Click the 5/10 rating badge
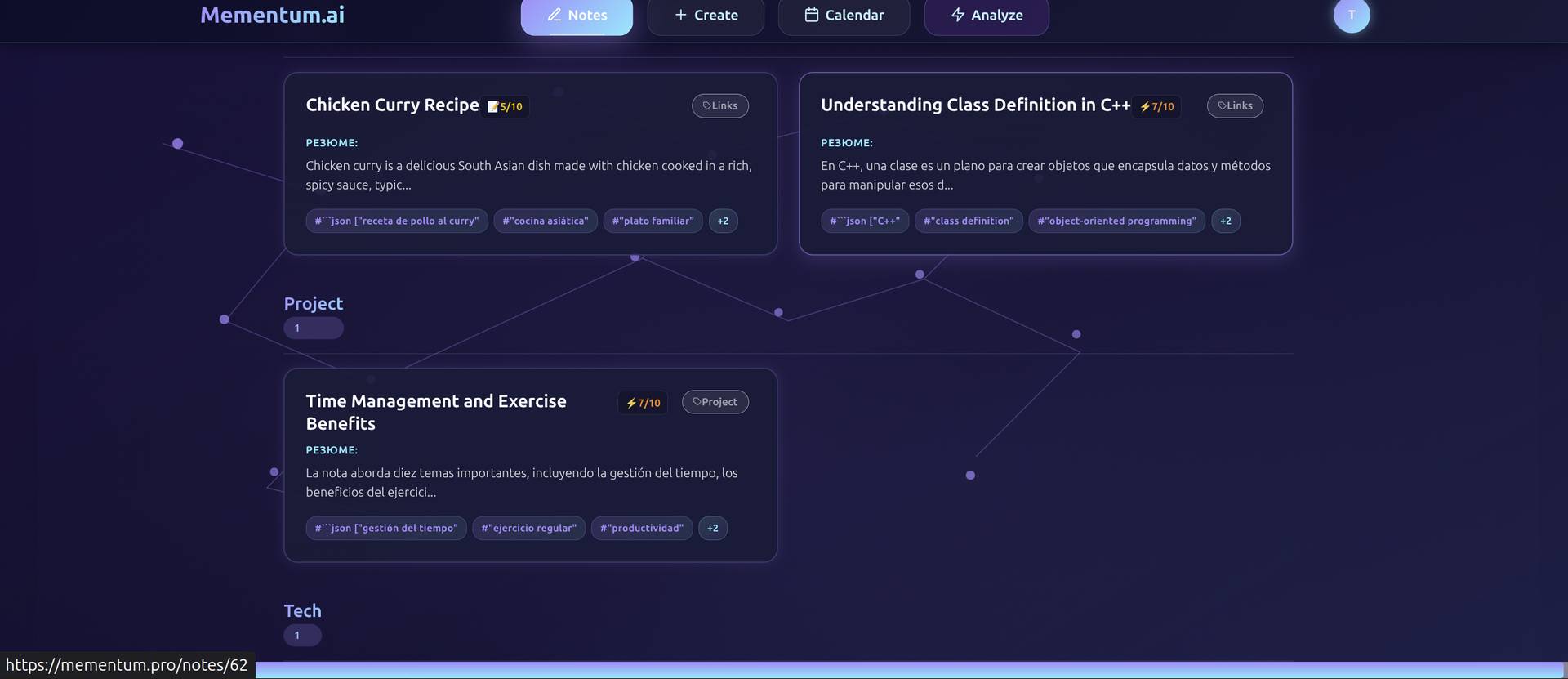This screenshot has height=679, width=1568. (x=506, y=107)
